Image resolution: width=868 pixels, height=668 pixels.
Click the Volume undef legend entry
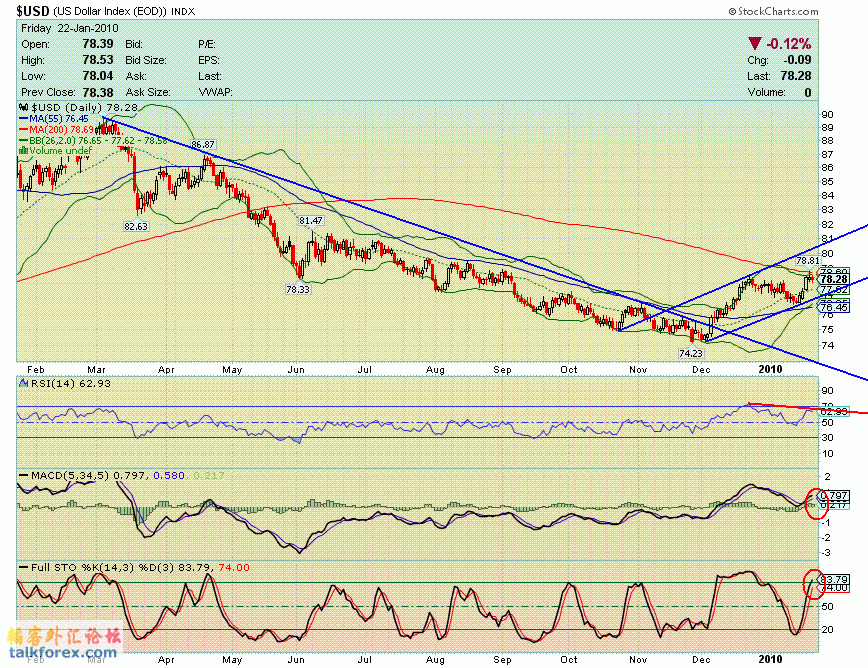tap(56, 151)
